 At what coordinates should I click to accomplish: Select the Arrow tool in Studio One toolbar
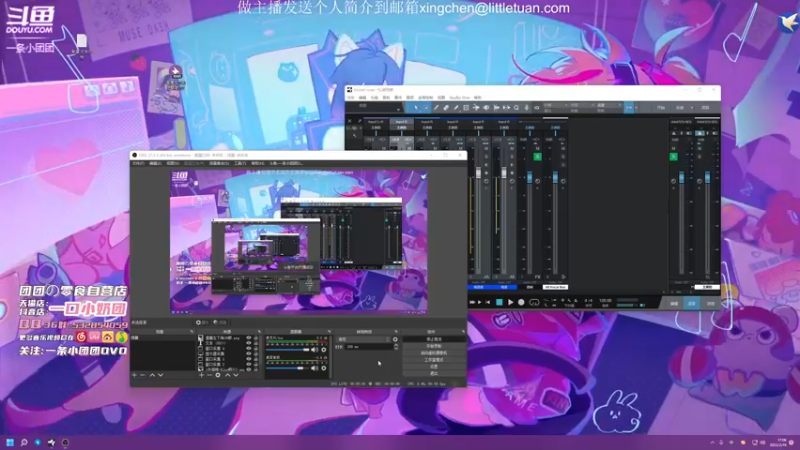(416, 108)
